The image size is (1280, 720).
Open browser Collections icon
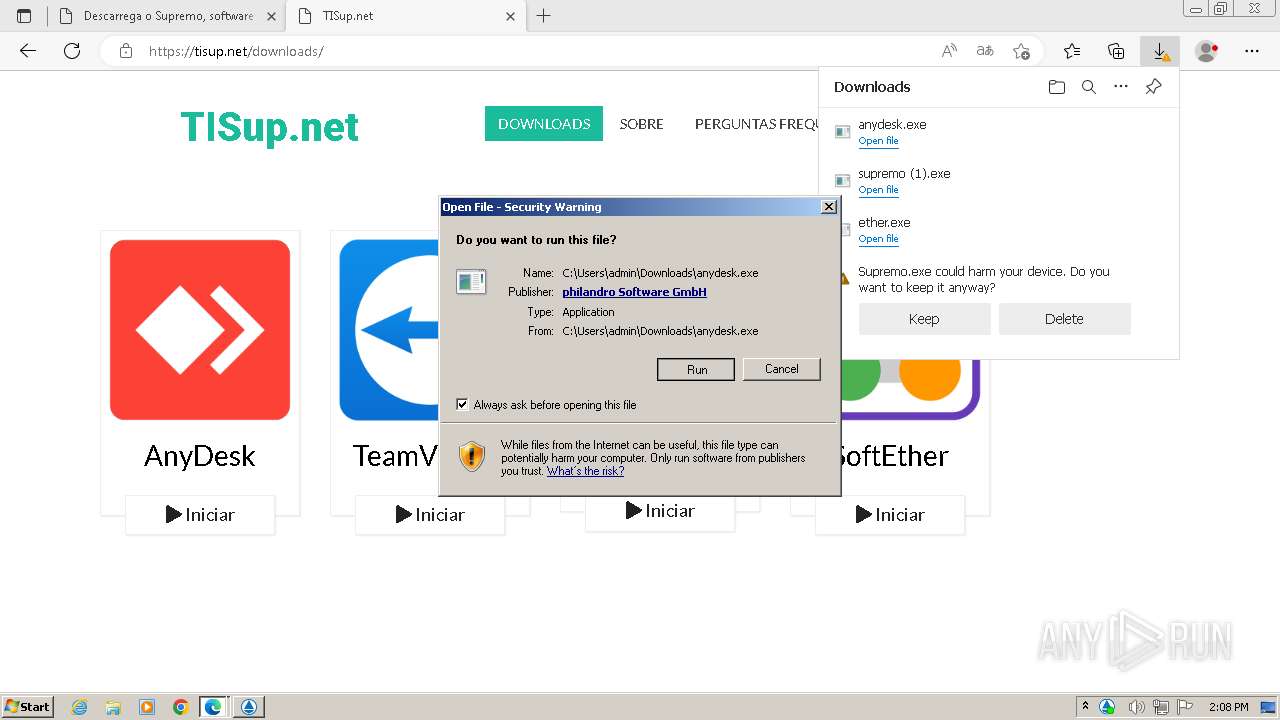coord(1116,51)
